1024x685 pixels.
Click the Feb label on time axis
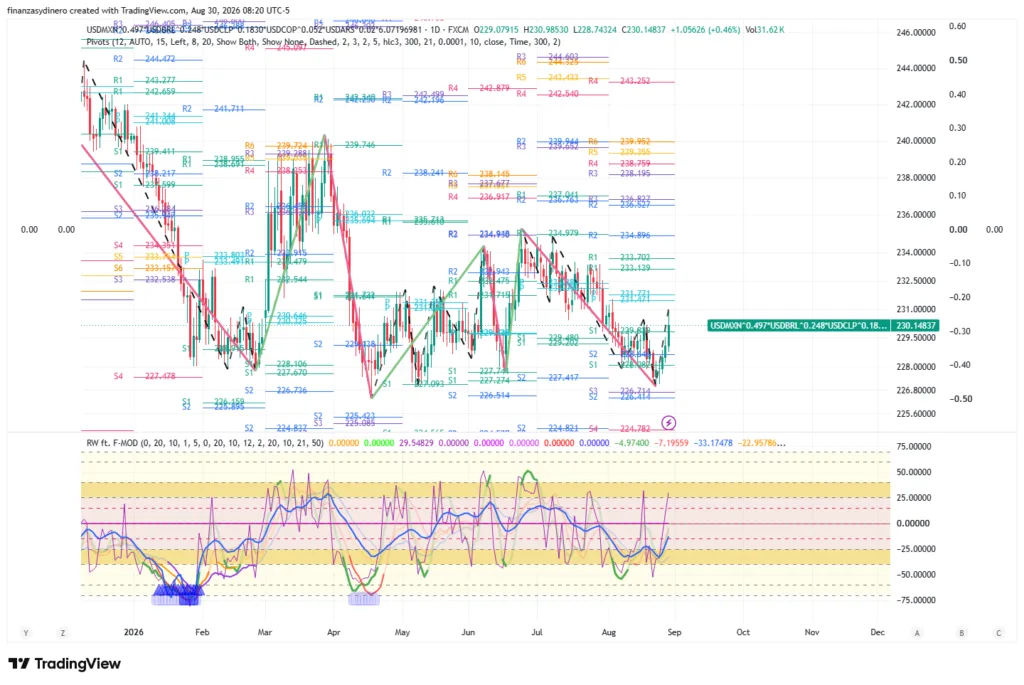coord(202,632)
